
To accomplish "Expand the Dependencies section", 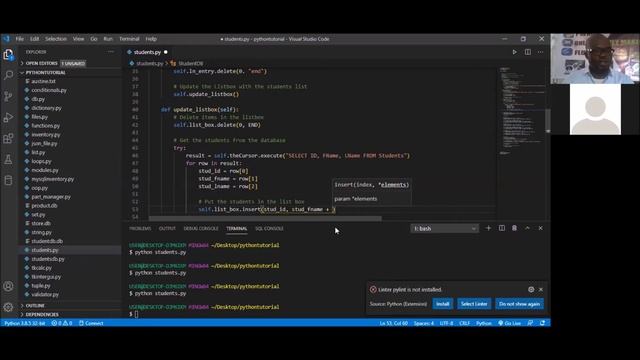I will (x=42, y=314).
